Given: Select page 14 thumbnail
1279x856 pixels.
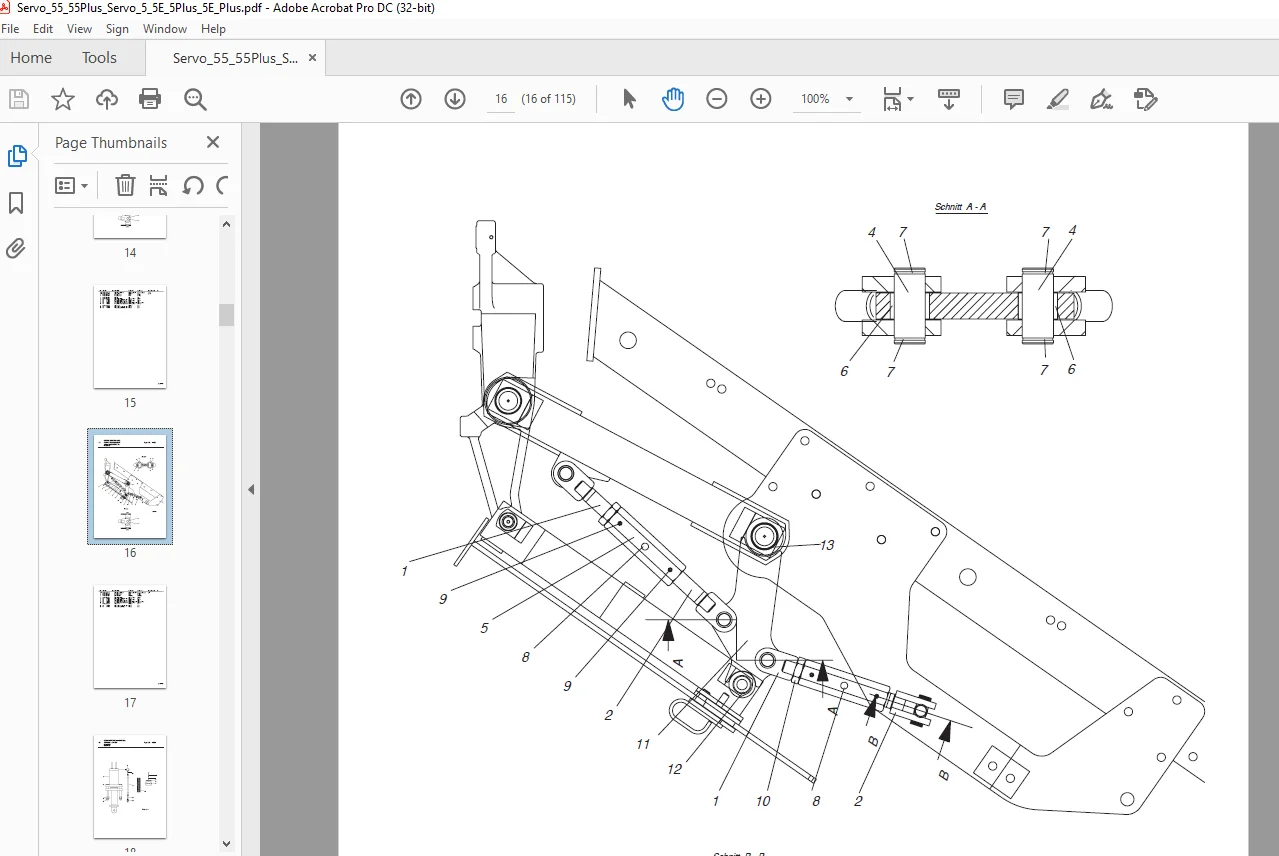Looking at the screenshot, I should pos(130,226).
